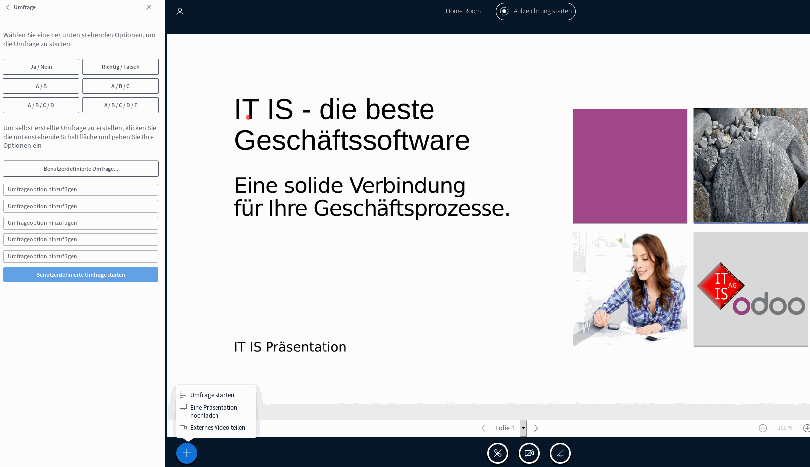Click the Benutzerdefinierte Umfrage... button
This screenshot has height=467, width=810.
click(81, 168)
